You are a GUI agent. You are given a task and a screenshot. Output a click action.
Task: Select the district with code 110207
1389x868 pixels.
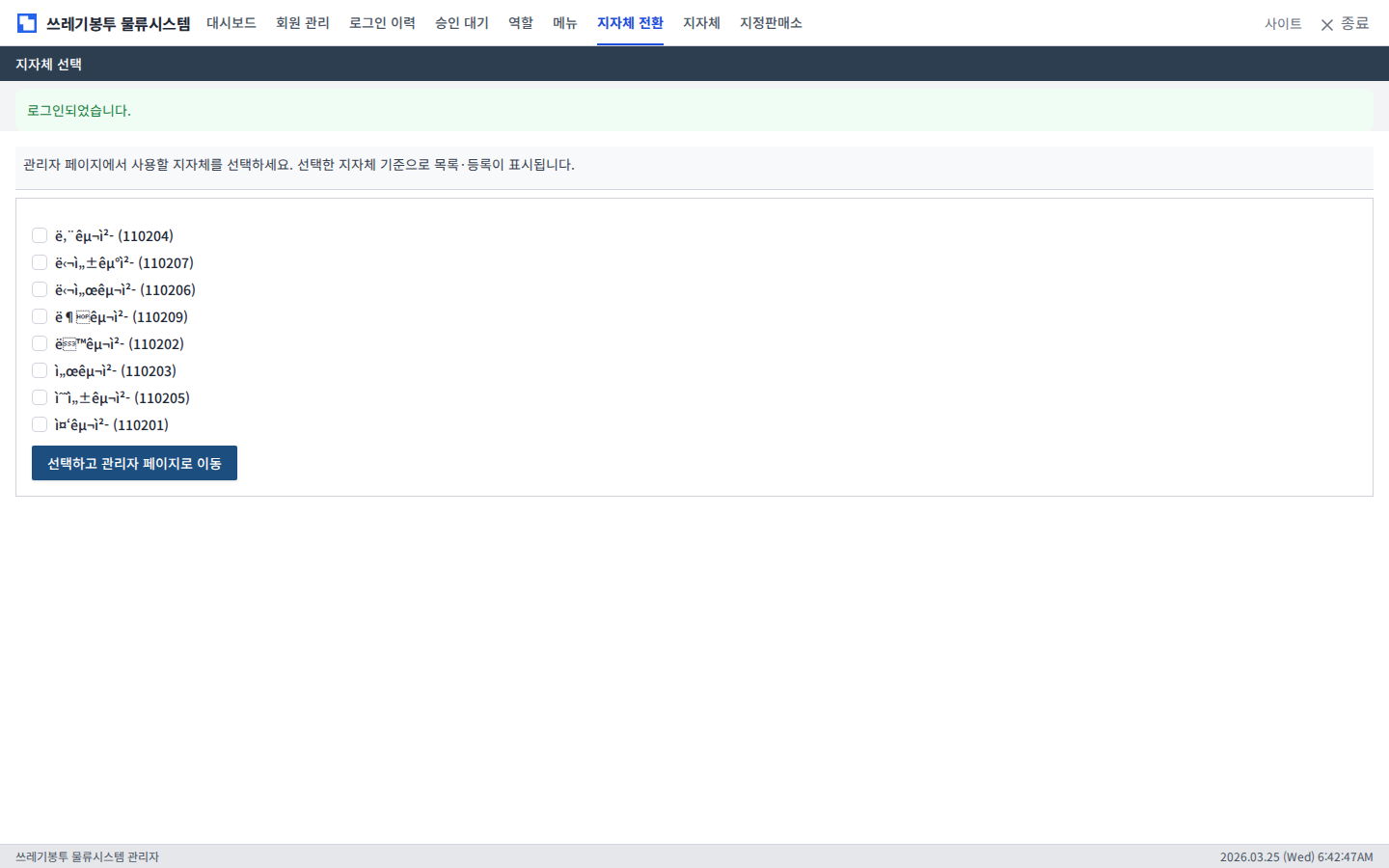click(x=40, y=262)
